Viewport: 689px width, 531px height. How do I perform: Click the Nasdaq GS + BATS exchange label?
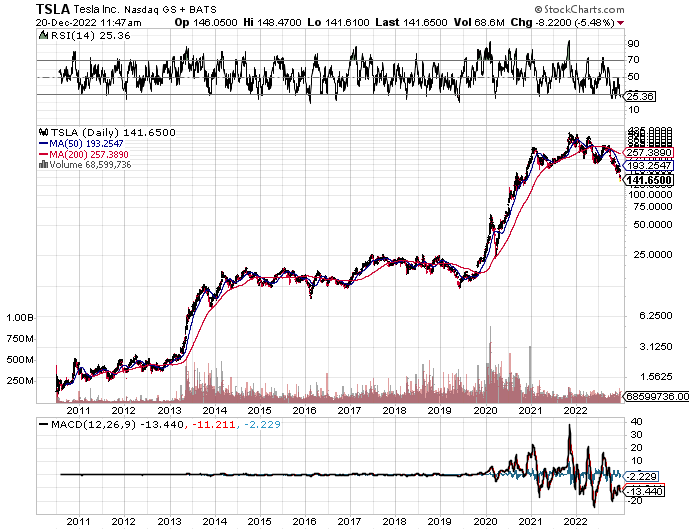point(170,9)
